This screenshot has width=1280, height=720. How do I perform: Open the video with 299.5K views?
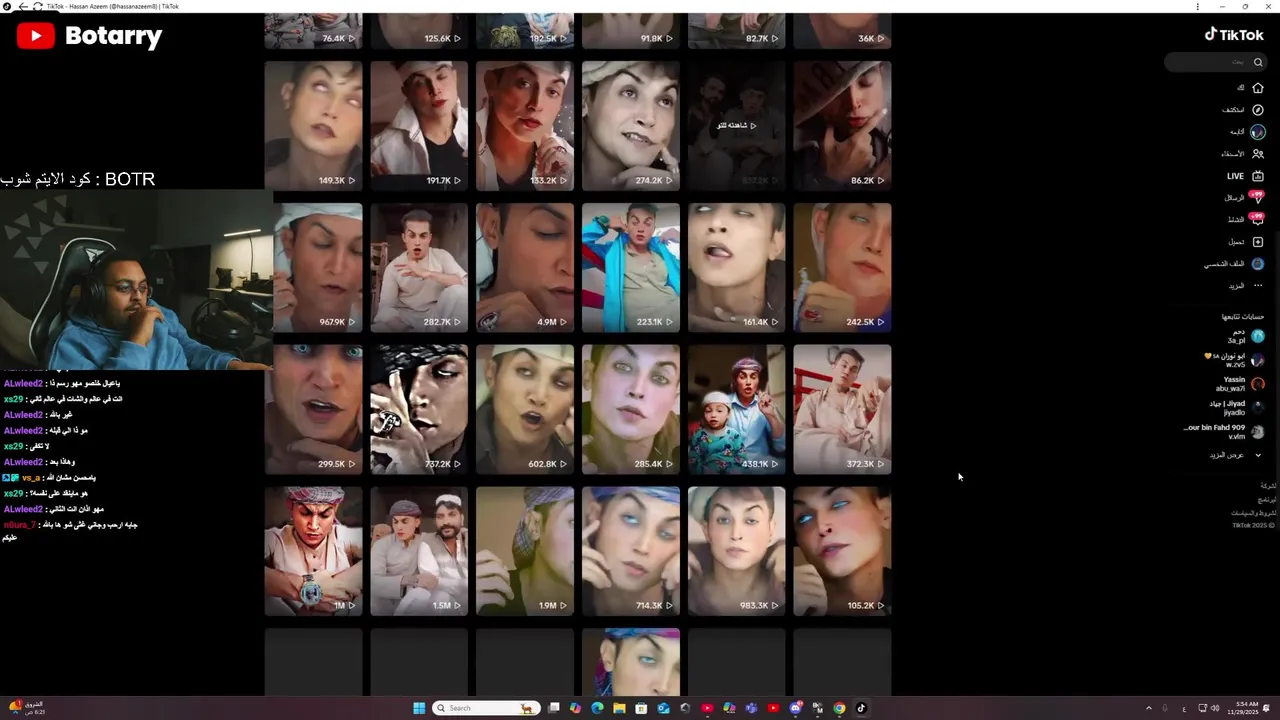point(313,409)
